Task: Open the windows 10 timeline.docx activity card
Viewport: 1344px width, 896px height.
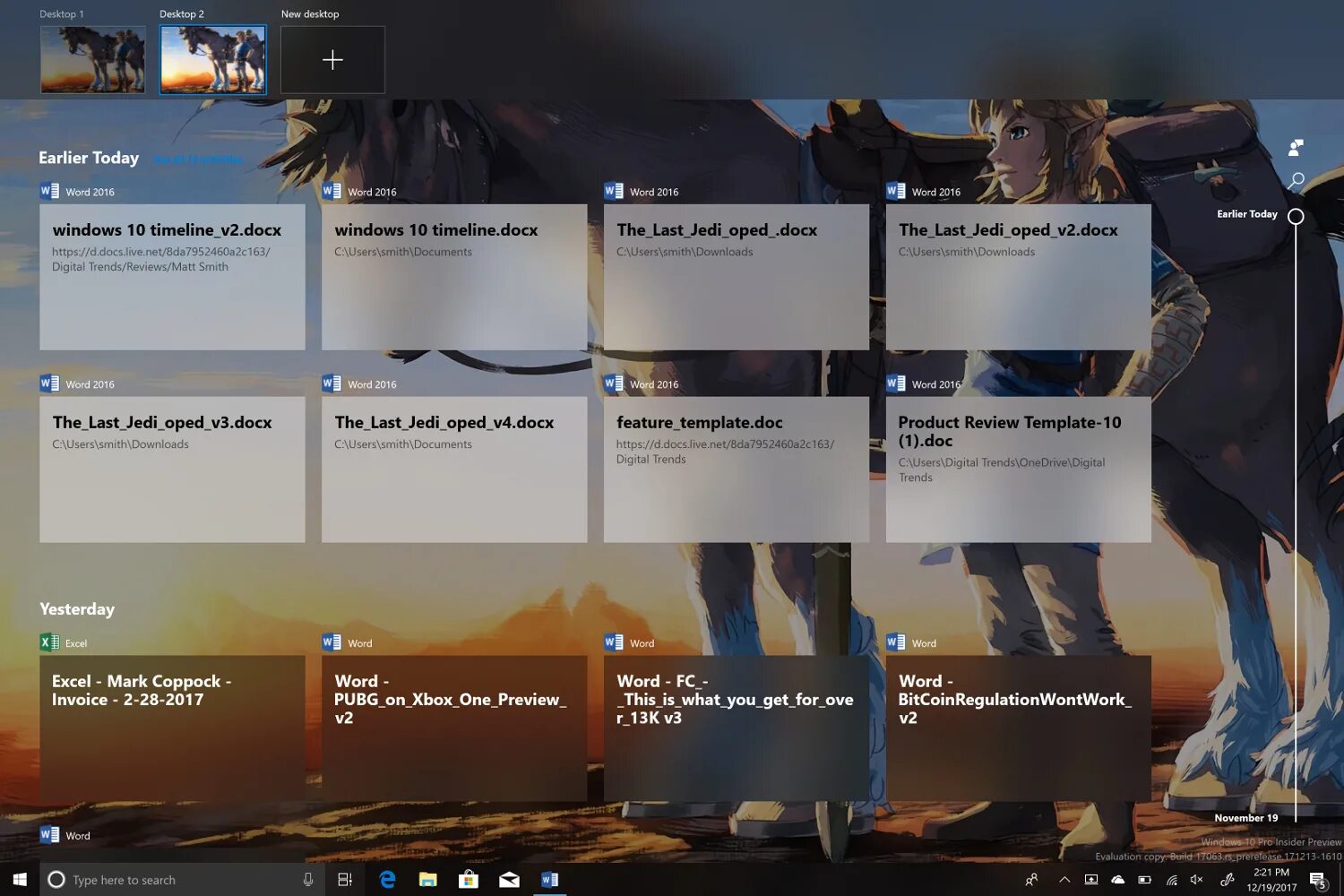Action: tap(454, 277)
